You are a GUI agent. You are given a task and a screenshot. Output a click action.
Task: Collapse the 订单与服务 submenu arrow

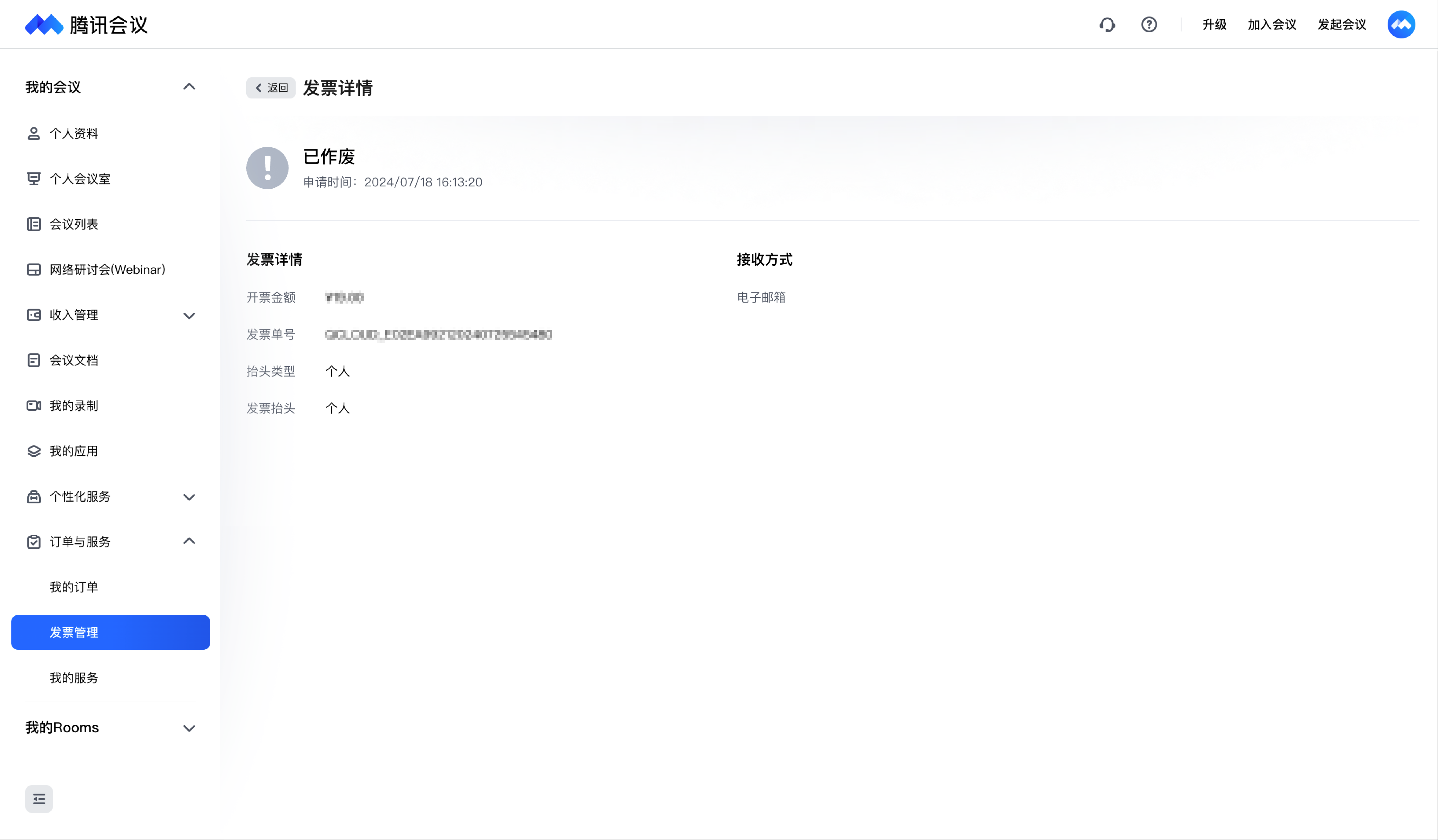[189, 541]
